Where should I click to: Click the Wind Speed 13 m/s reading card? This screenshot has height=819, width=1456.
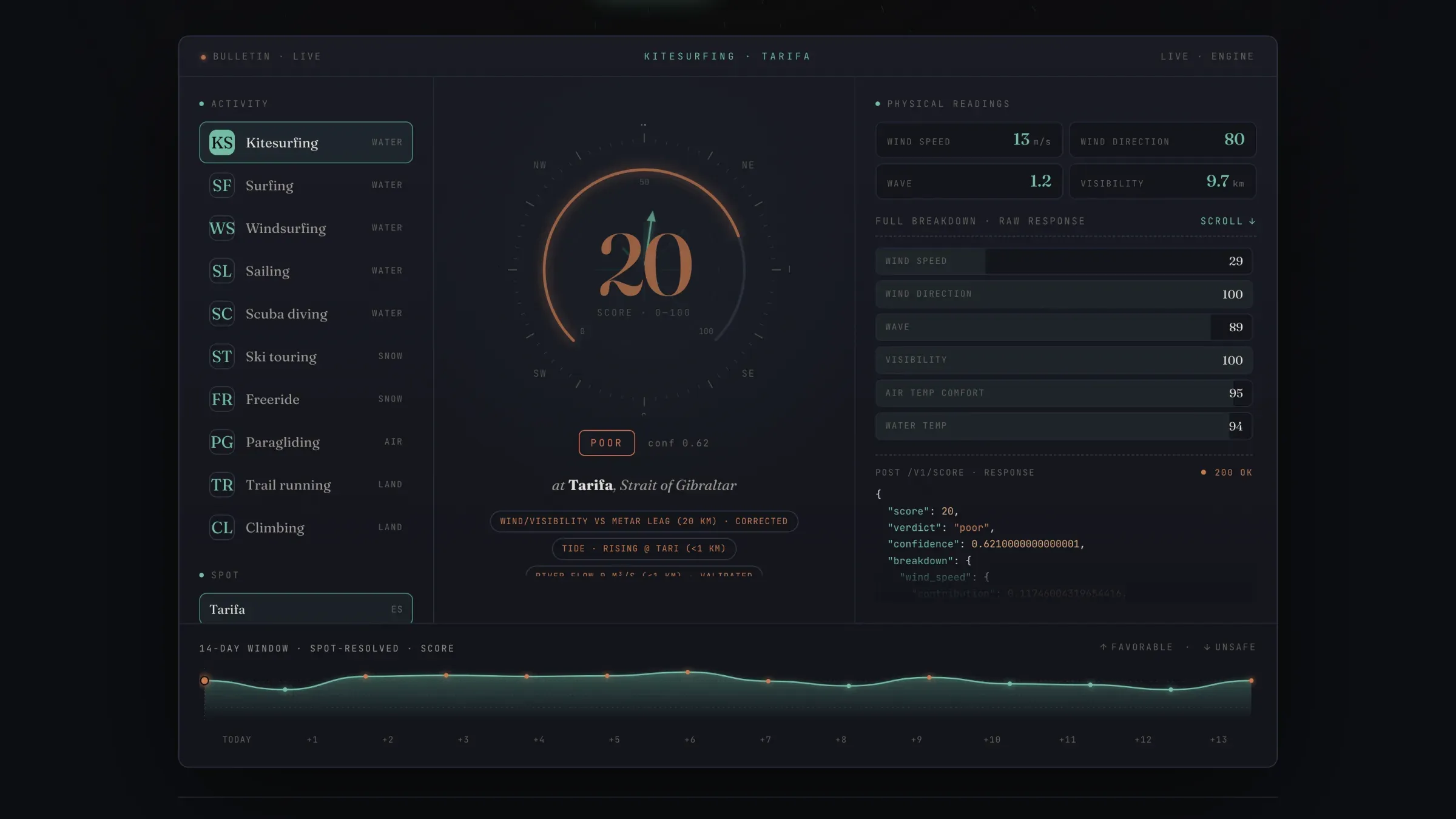click(969, 140)
